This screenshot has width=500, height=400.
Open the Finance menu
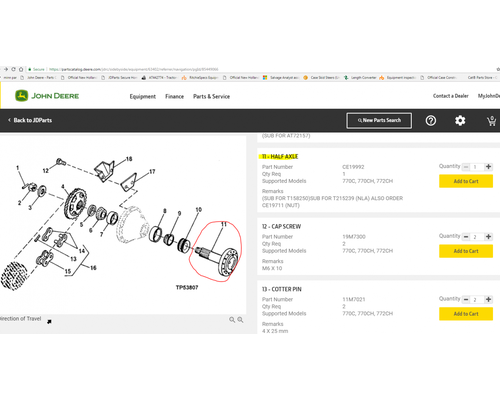174,96
